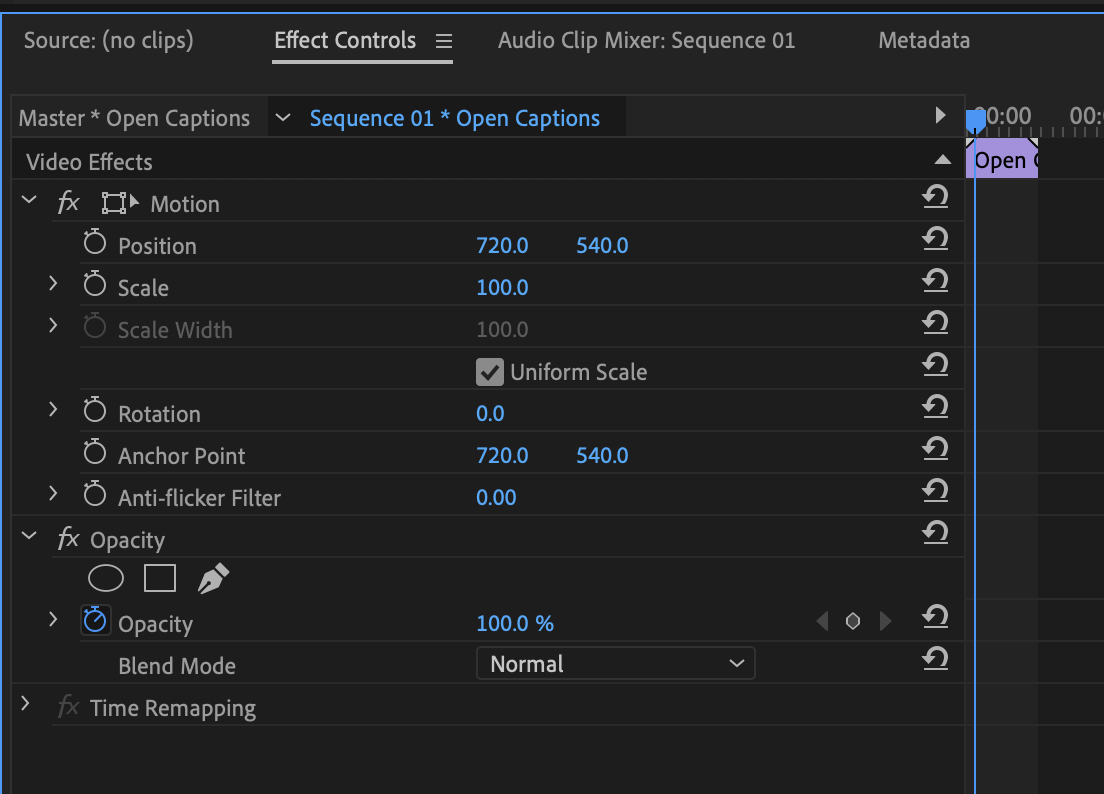Open the Blend Mode dropdown

coord(615,664)
